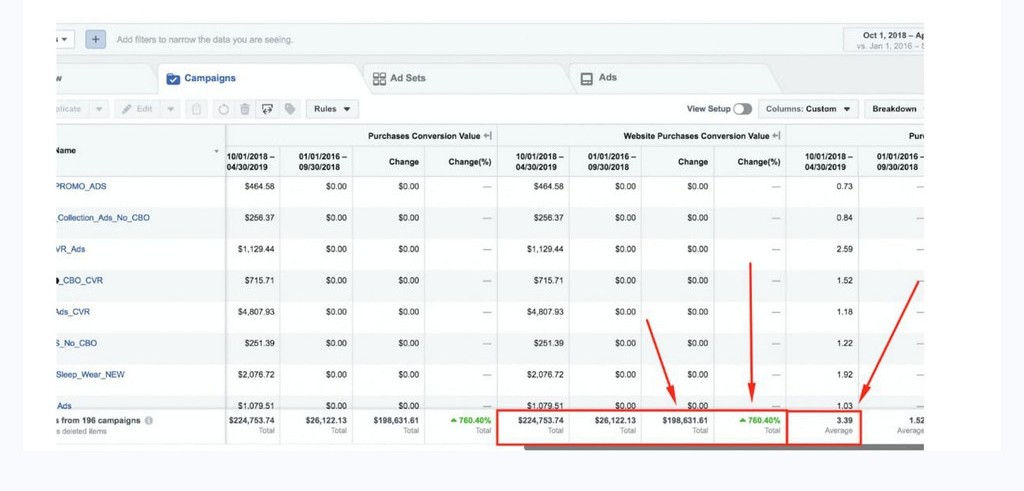Click the disabled clipboard icon in toolbar

(196, 109)
